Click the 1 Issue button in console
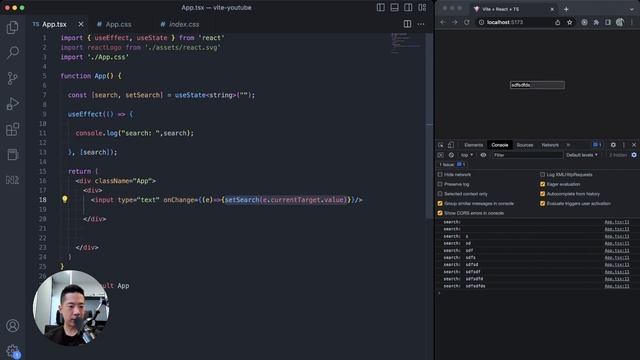This screenshot has width=640, height=360. (452, 164)
